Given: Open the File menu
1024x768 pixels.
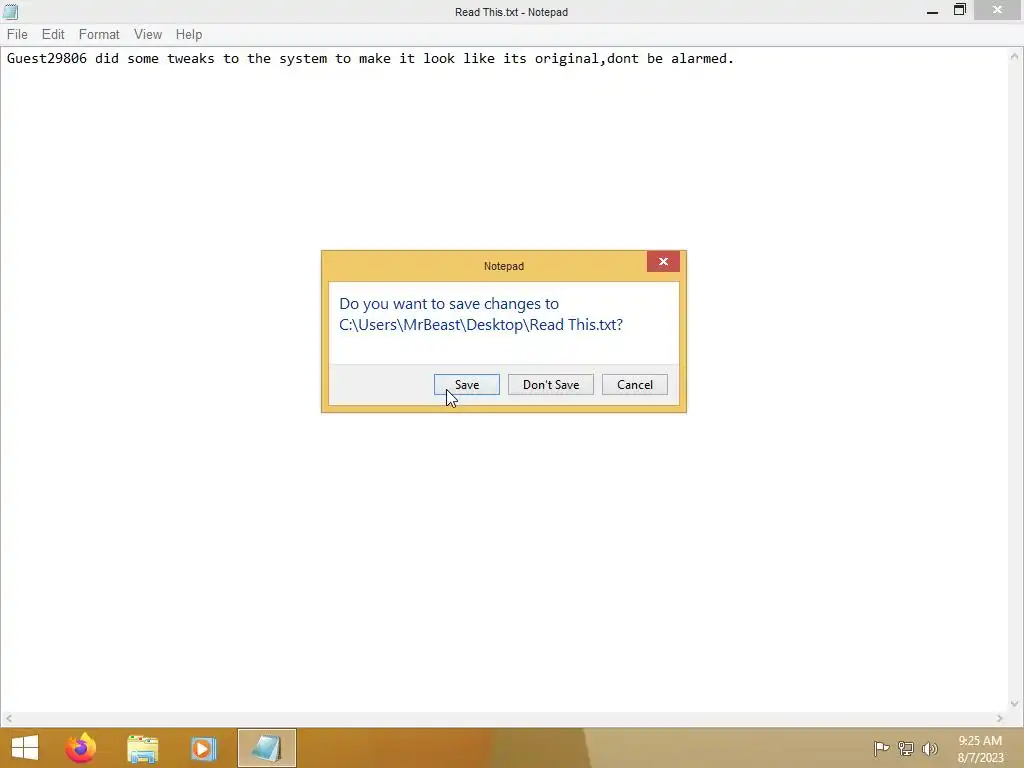Looking at the screenshot, I should click(x=17, y=35).
